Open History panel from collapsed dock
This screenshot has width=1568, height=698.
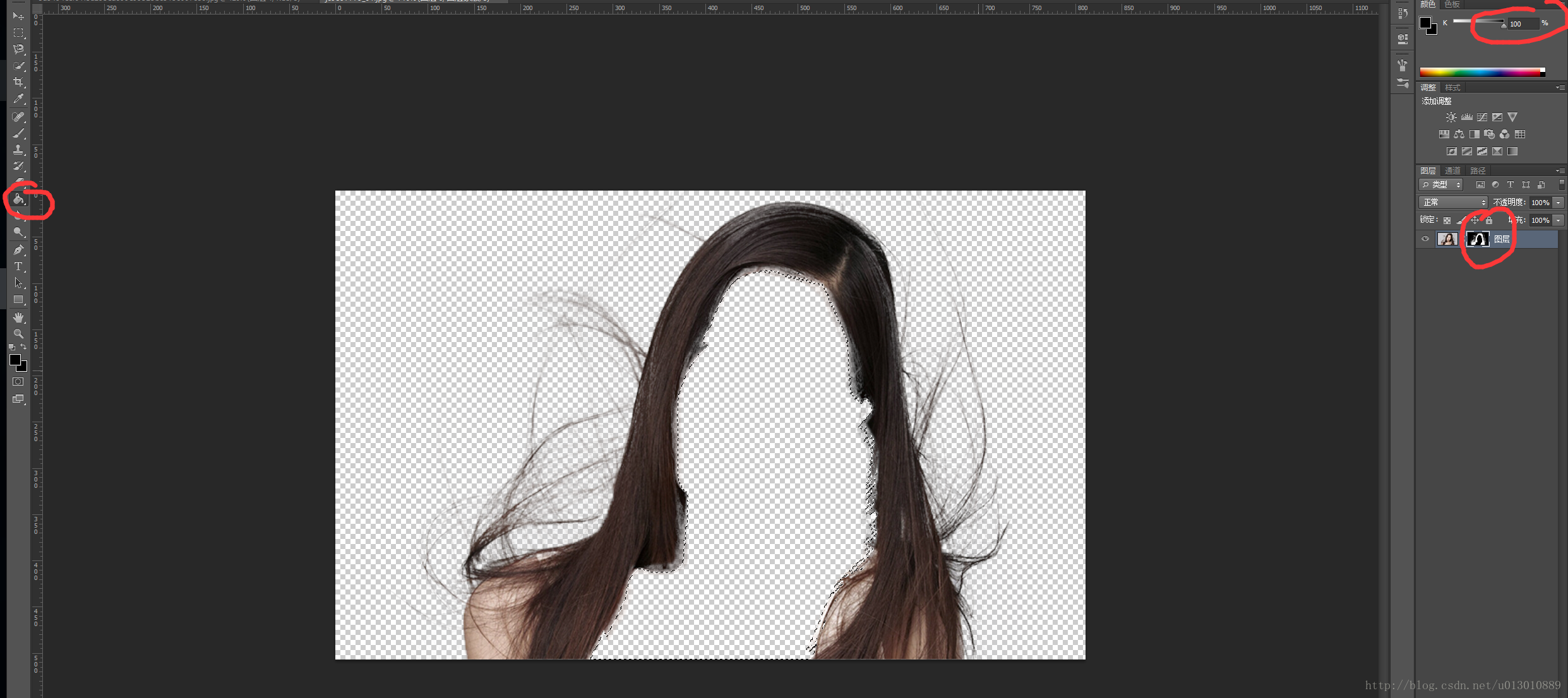1403,13
